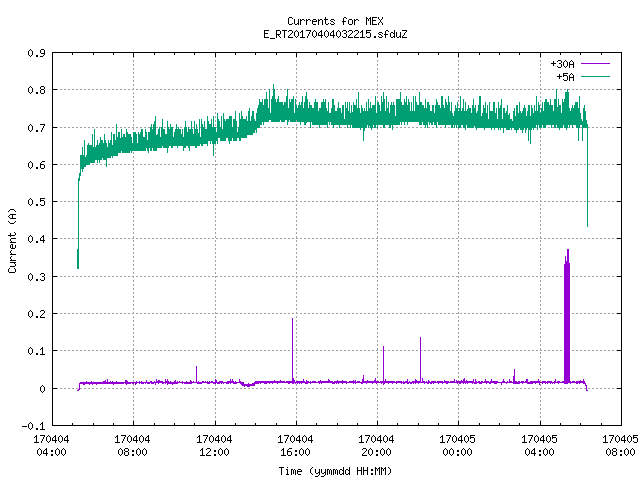Click the 0.5 y-axis tick label
The height and width of the screenshot is (480, 640).
pyautogui.click(x=36, y=202)
